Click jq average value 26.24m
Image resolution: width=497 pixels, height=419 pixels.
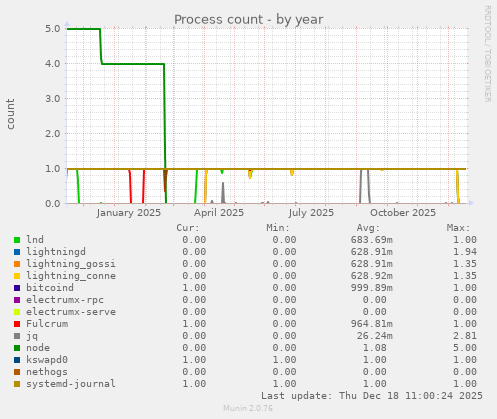pos(375,336)
